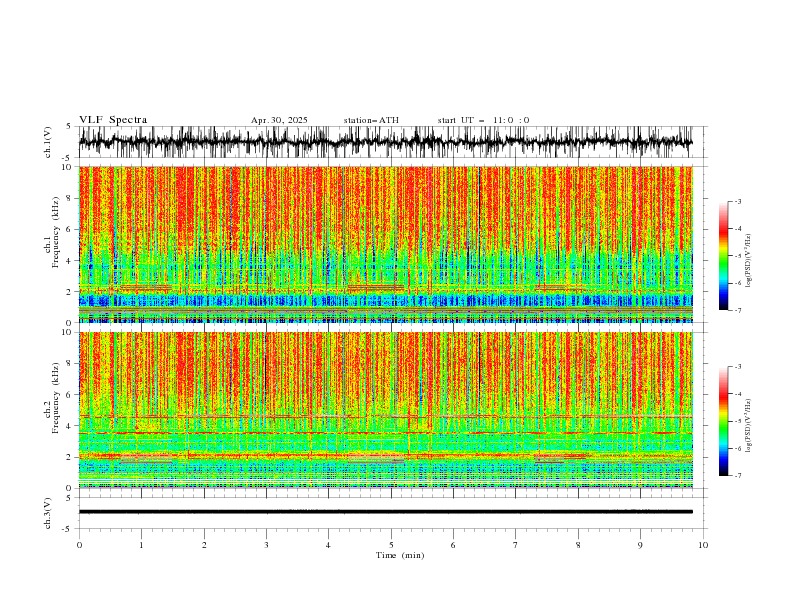Click the lower color scale bar for ch.2
The height and width of the screenshot is (612, 792).
(724, 421)
